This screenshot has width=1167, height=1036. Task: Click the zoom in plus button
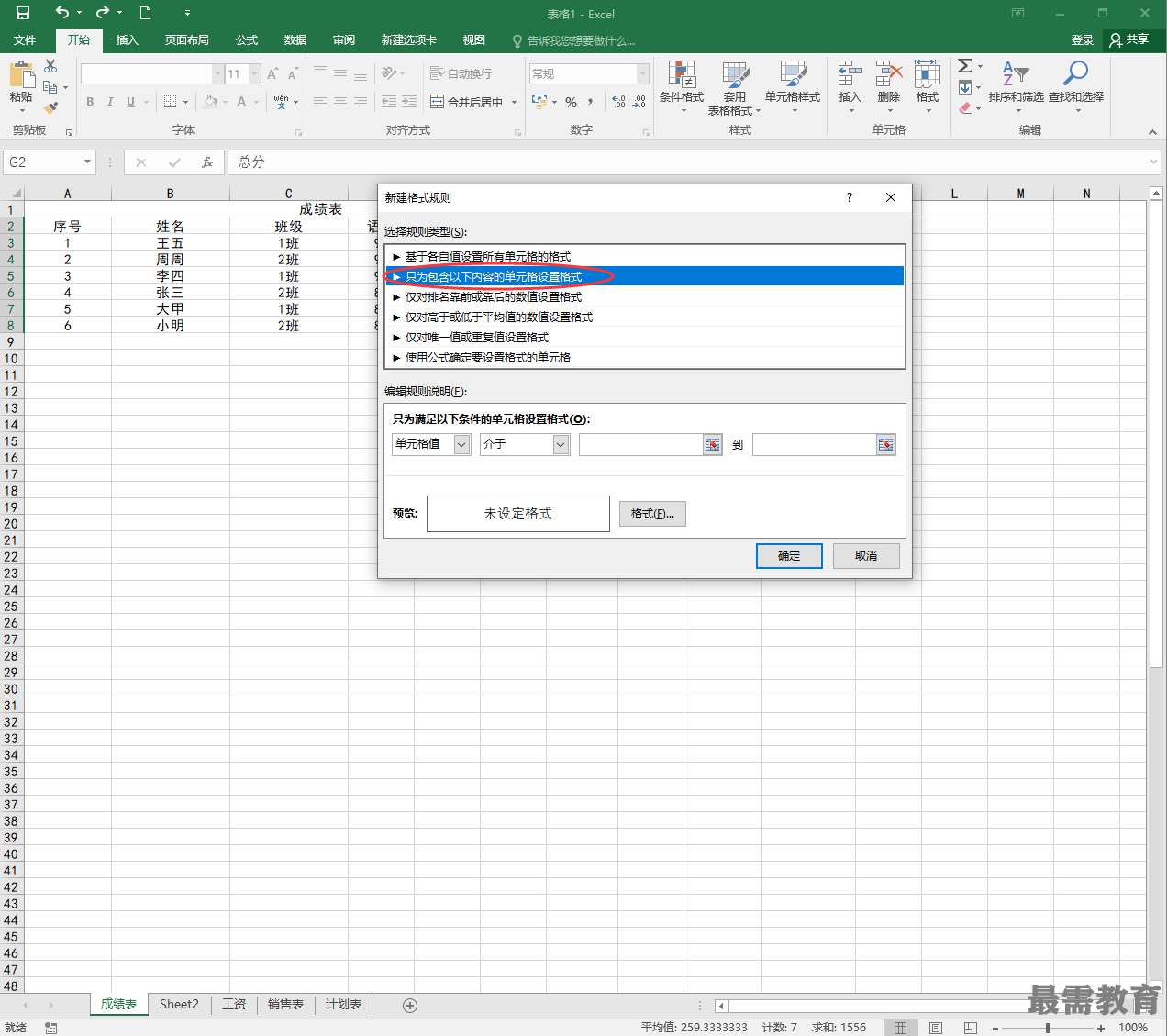tap(1101, 1028)
